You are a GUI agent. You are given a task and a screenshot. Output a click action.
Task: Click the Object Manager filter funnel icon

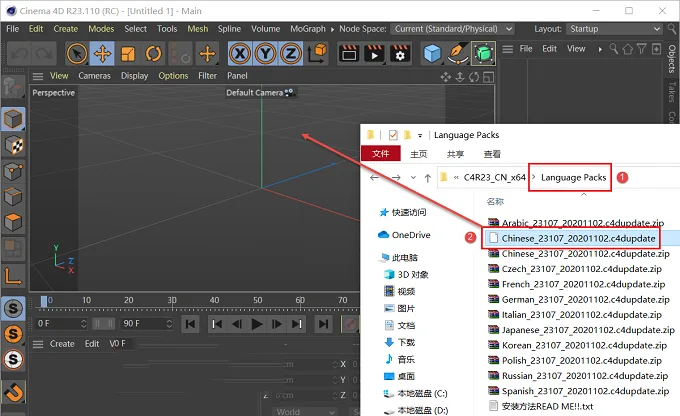(x=642, y=49)
